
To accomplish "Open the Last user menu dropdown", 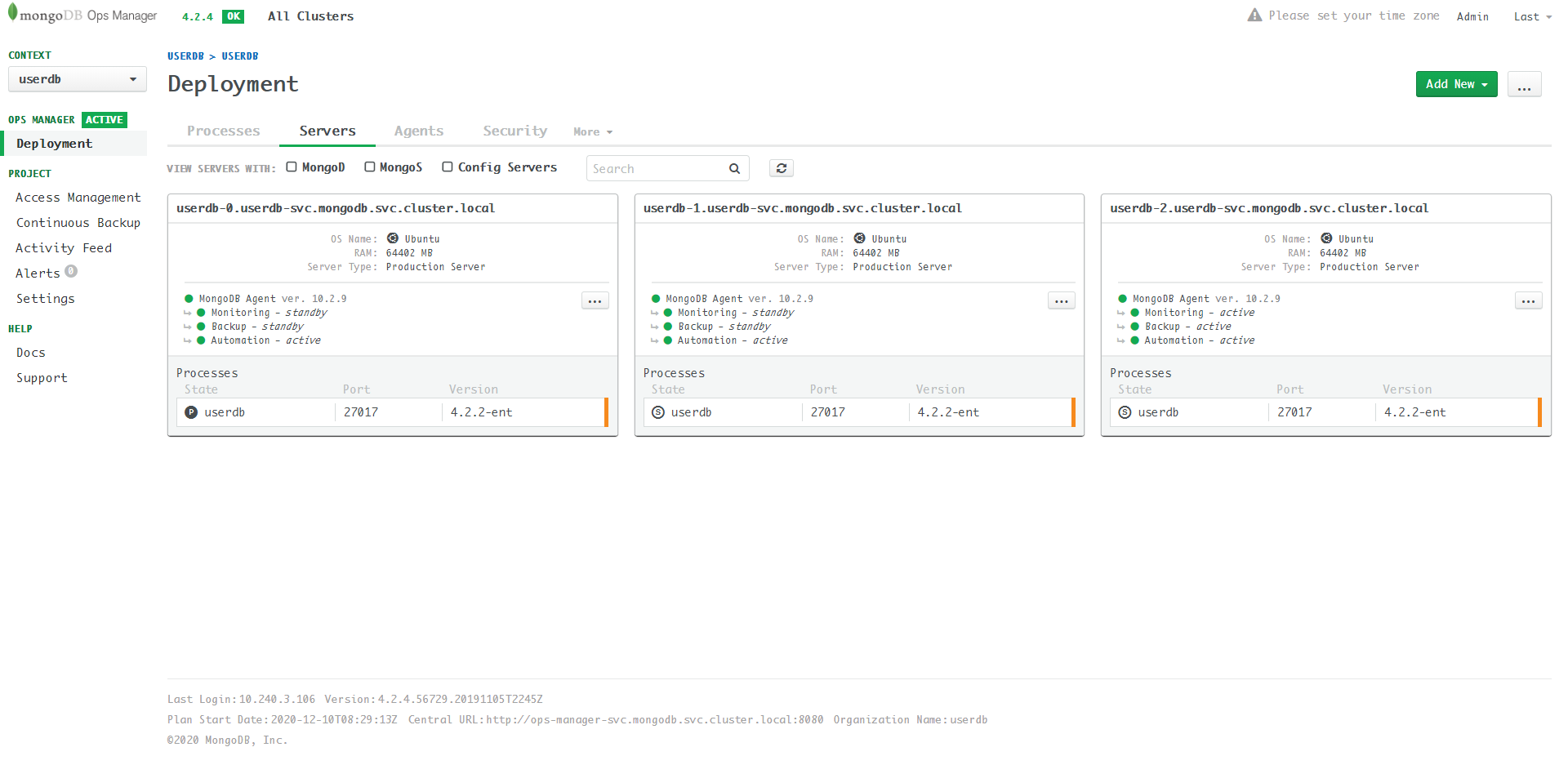I will pyautogui.click(x=1533, y=16).
